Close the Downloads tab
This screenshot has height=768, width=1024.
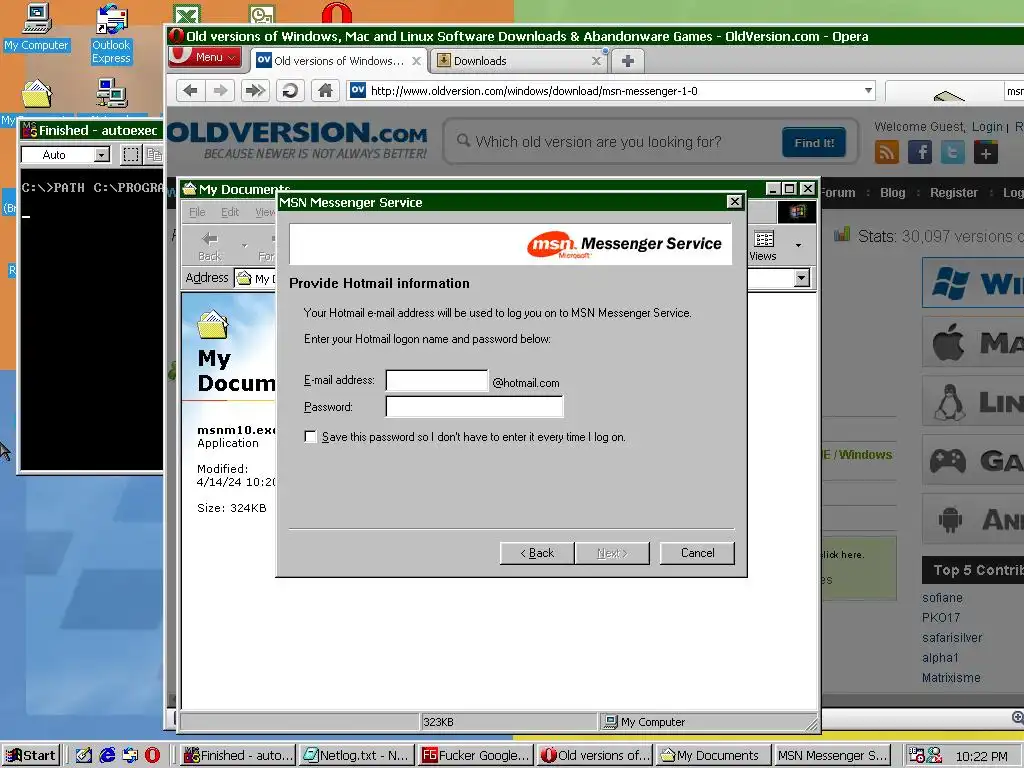point(596,61)
